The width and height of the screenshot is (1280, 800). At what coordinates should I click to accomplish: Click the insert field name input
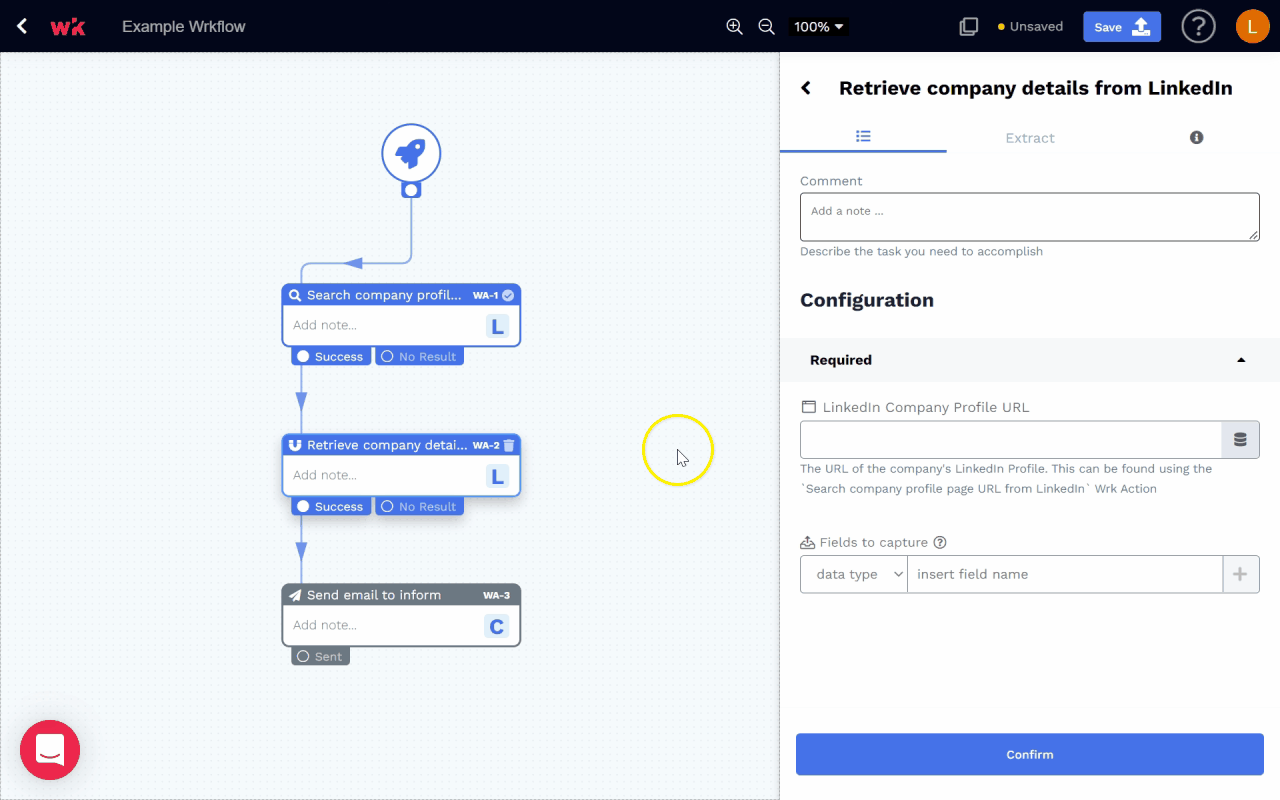[x=1065, y=575]
